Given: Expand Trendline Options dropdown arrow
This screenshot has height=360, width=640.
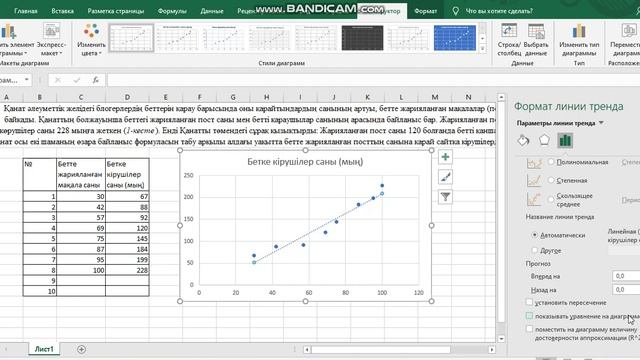Looking at the screenshot, I should click(x=601, y=123).
